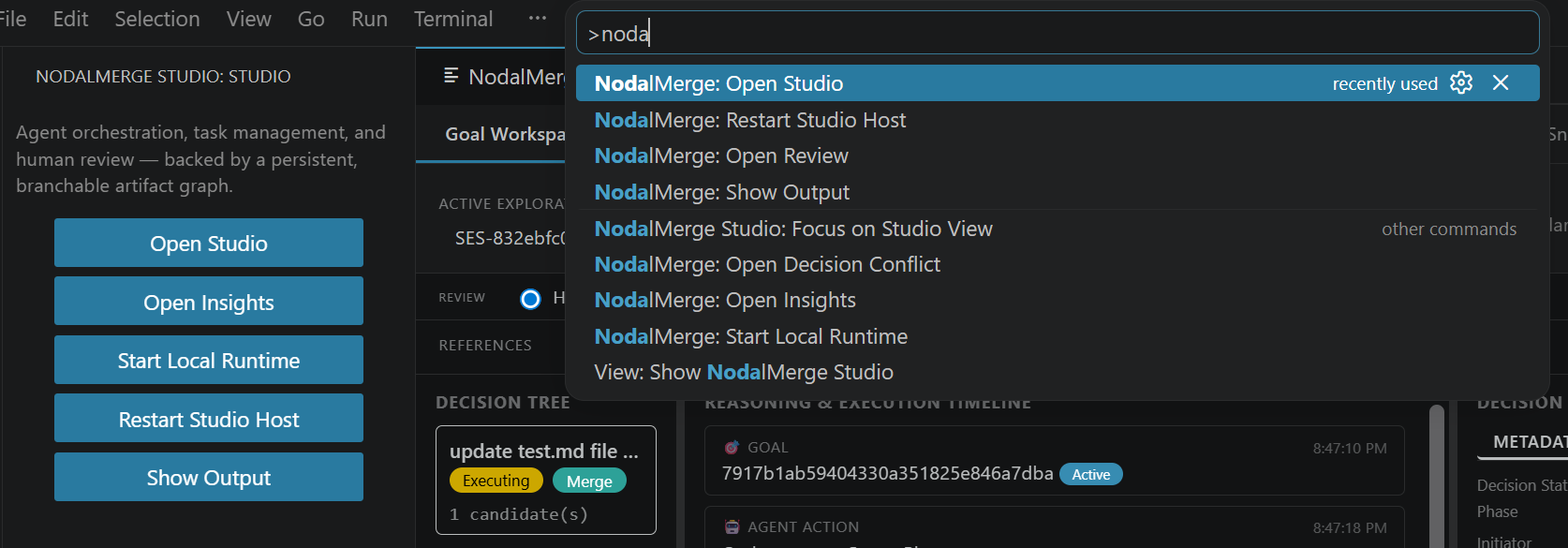Run NodalMerge: Open Decision Conflict command
This screenshot has height=548, width=1568.
point(1058,264)
